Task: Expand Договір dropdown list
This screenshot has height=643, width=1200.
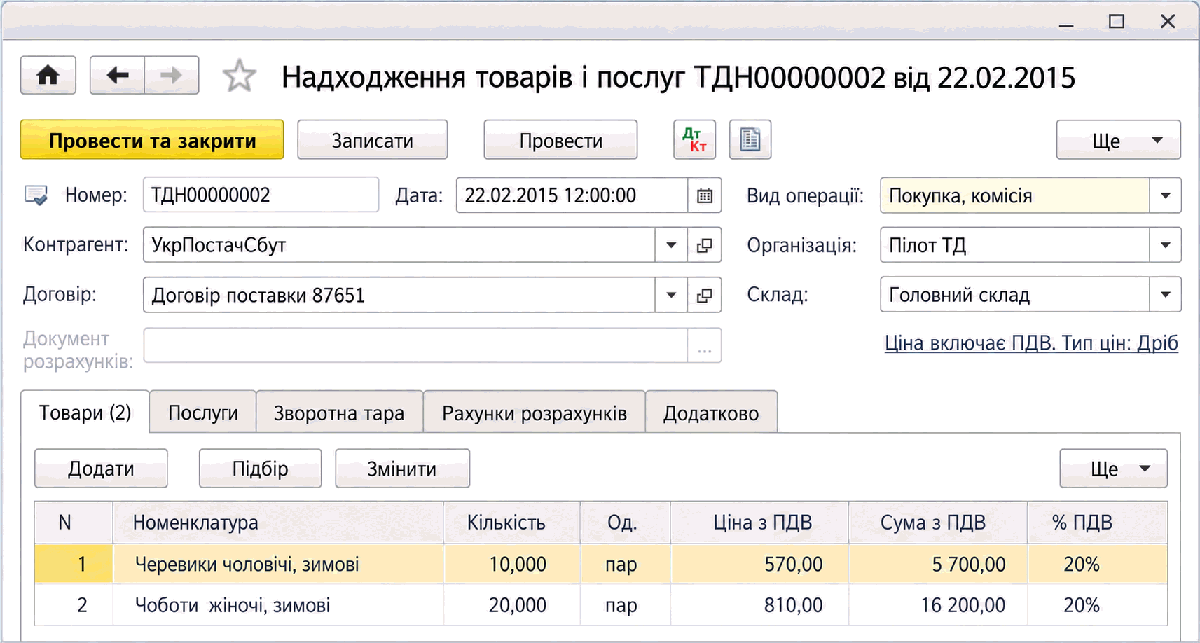Action: click(670, 295)
